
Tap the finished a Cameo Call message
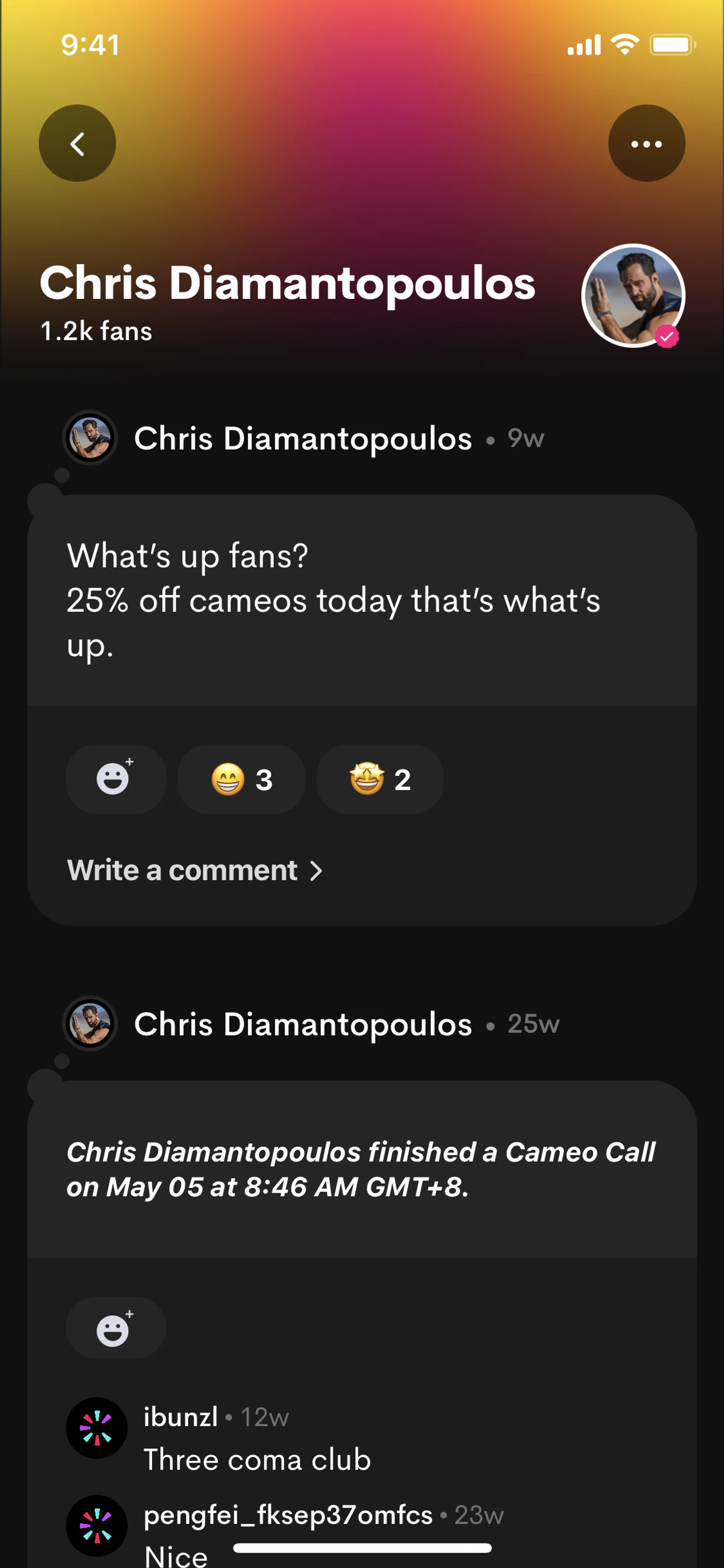pos(360,1169)
